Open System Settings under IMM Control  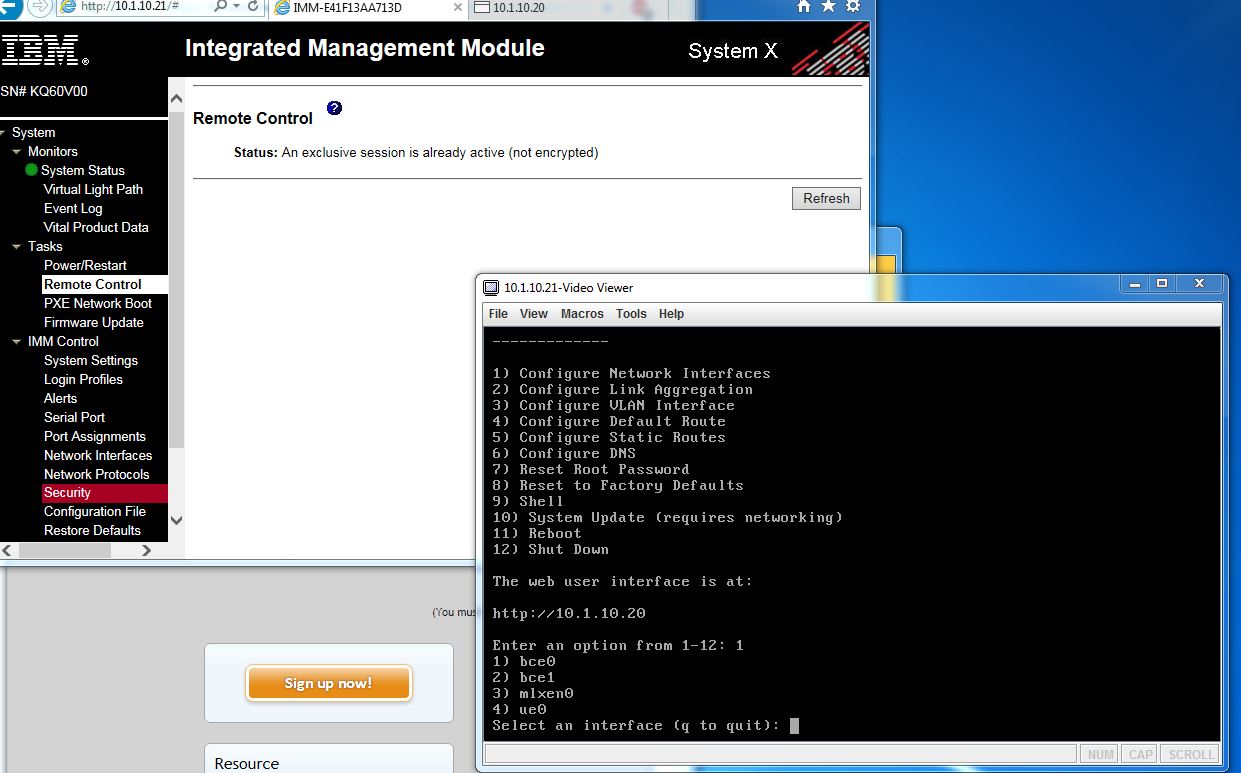point(91,360)
